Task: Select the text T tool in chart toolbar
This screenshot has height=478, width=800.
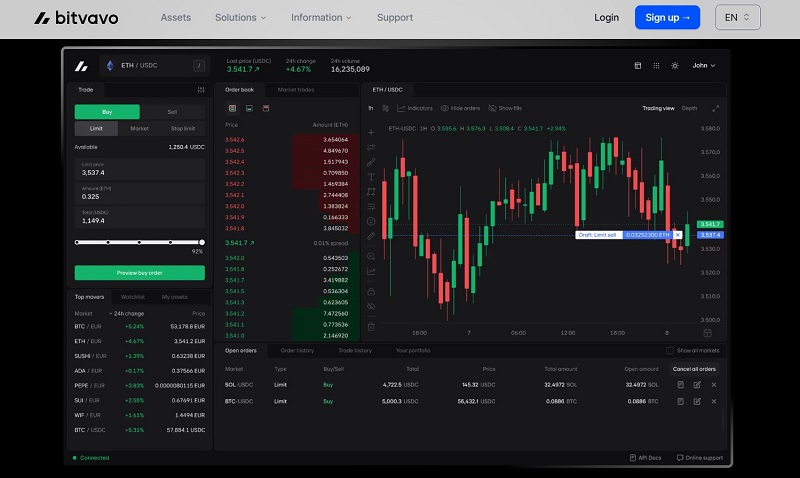Action: pyautogui.click(x=371, y=177)
